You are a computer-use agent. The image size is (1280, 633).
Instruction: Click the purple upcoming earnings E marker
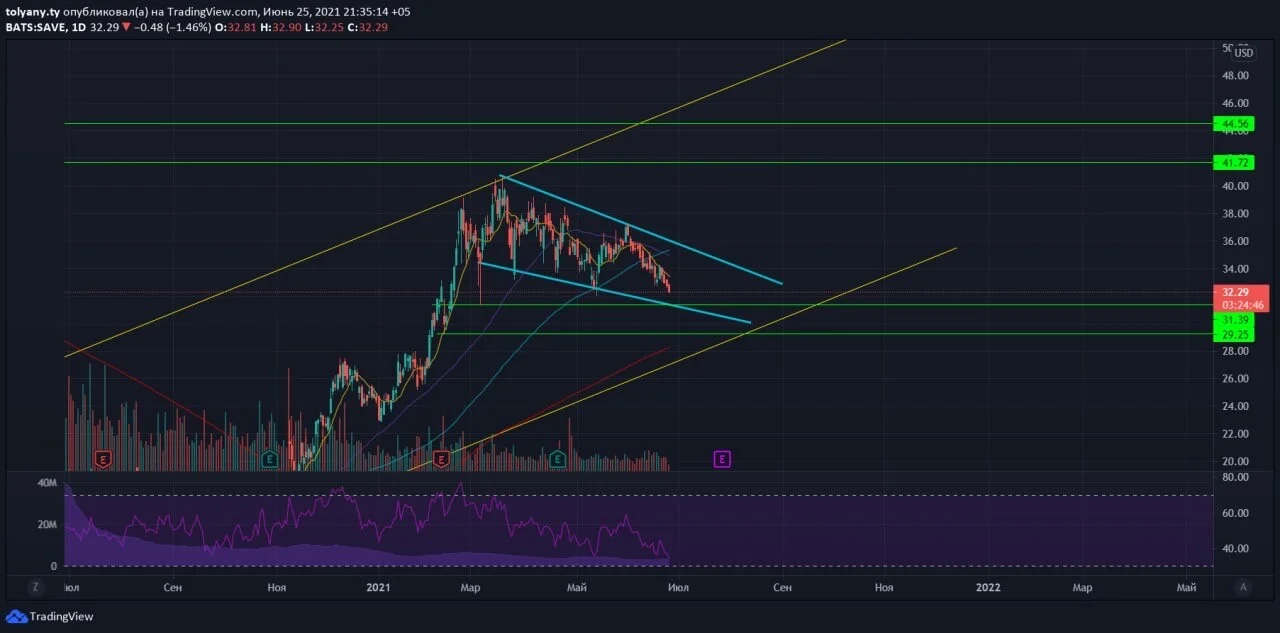pyautogui.click(x=722, y=459)
